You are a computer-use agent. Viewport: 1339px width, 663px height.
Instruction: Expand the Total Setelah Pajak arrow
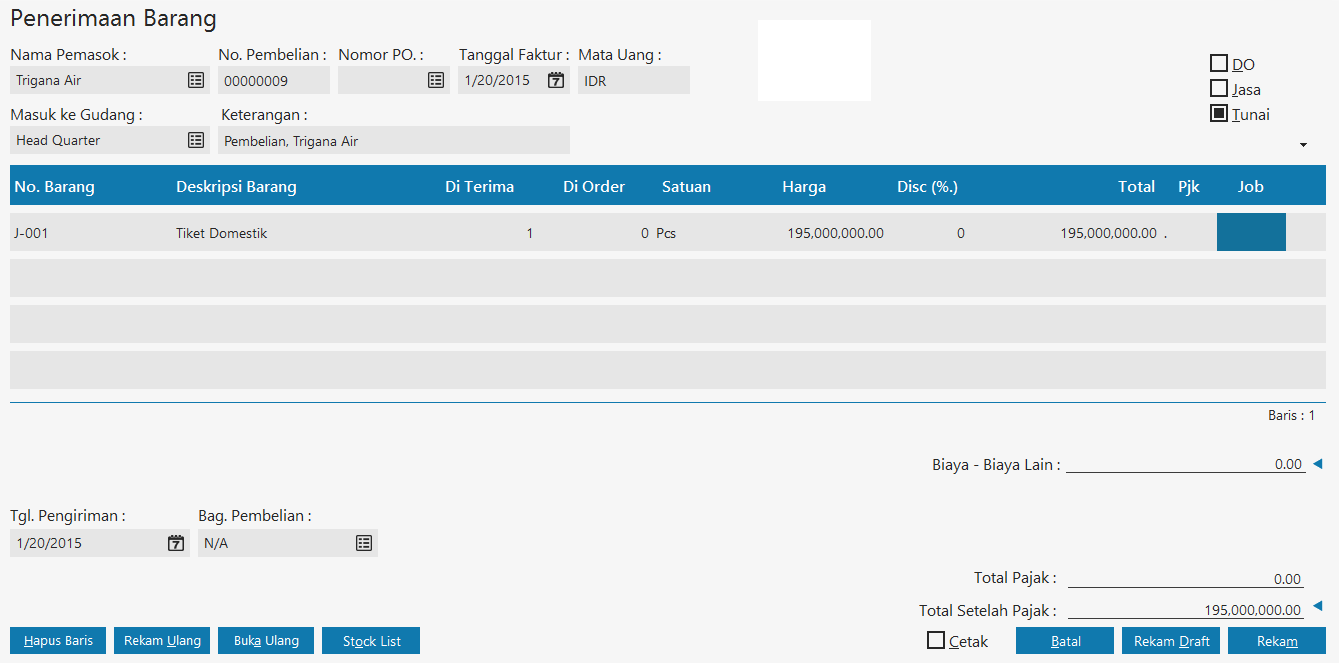pyautogui.click(x=1317, y=606)
